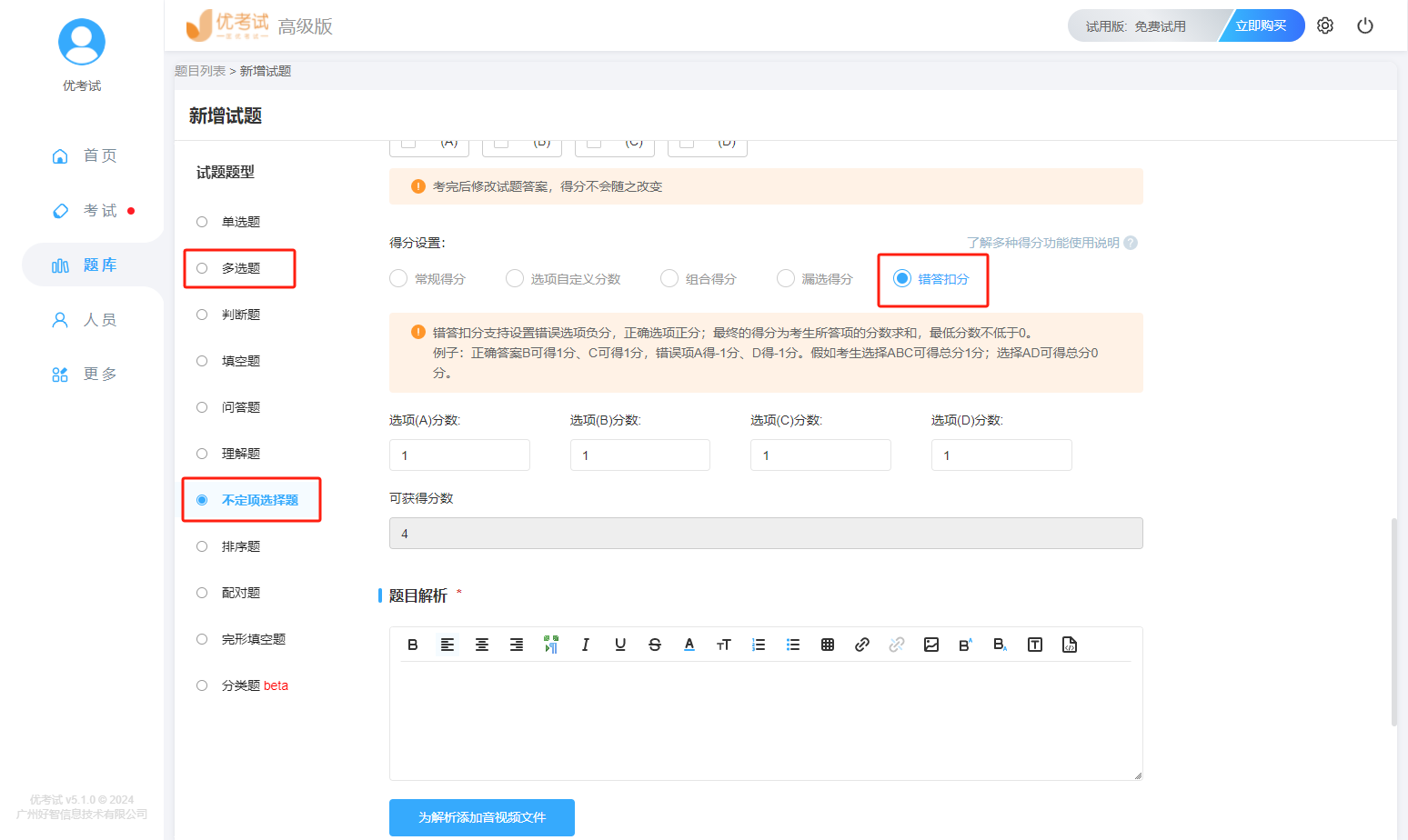The width and height of the screenshot is (1408, 840).
Task: Click the help question mark icon
Action: (1131, 243)
